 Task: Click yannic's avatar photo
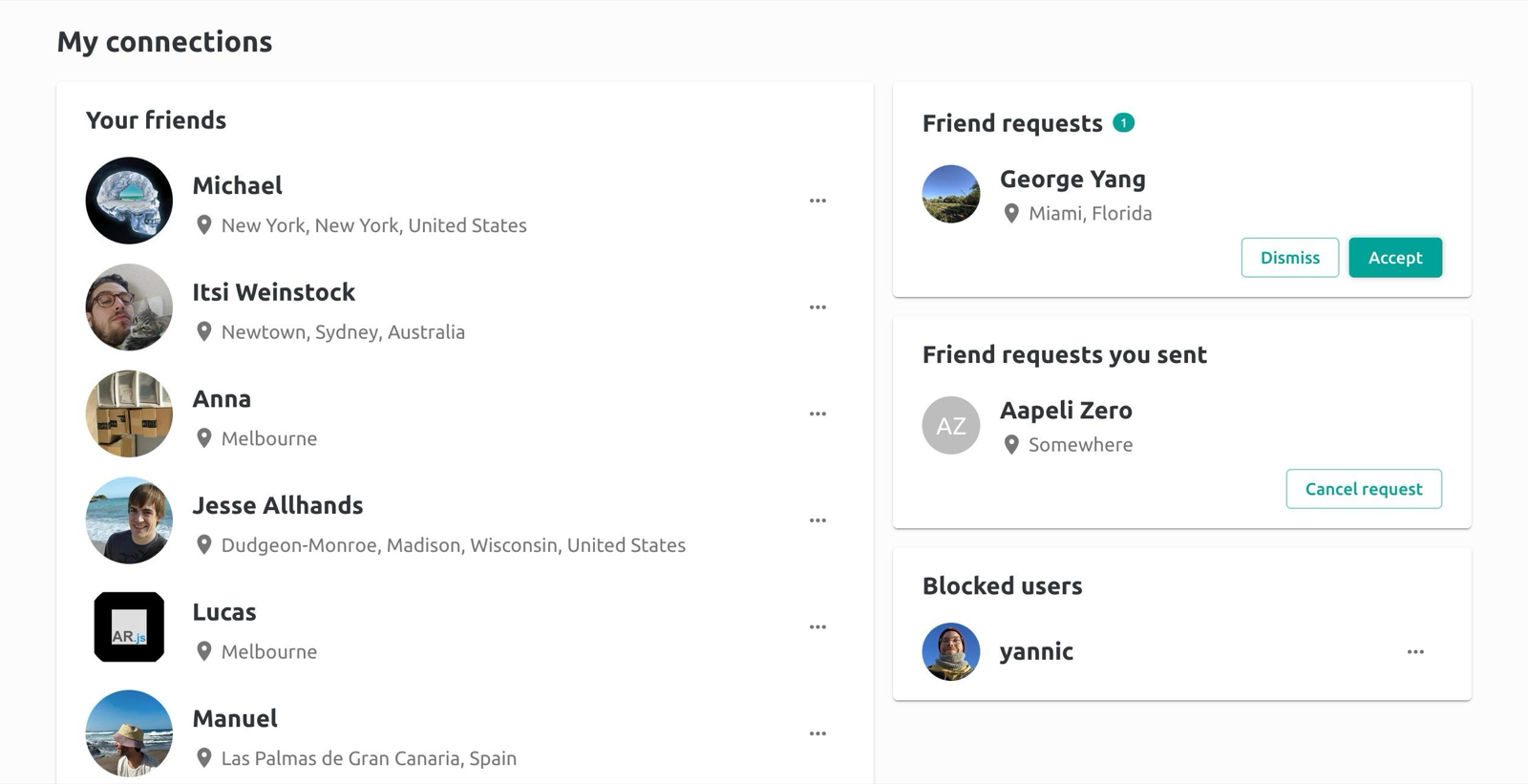[951, 651]
